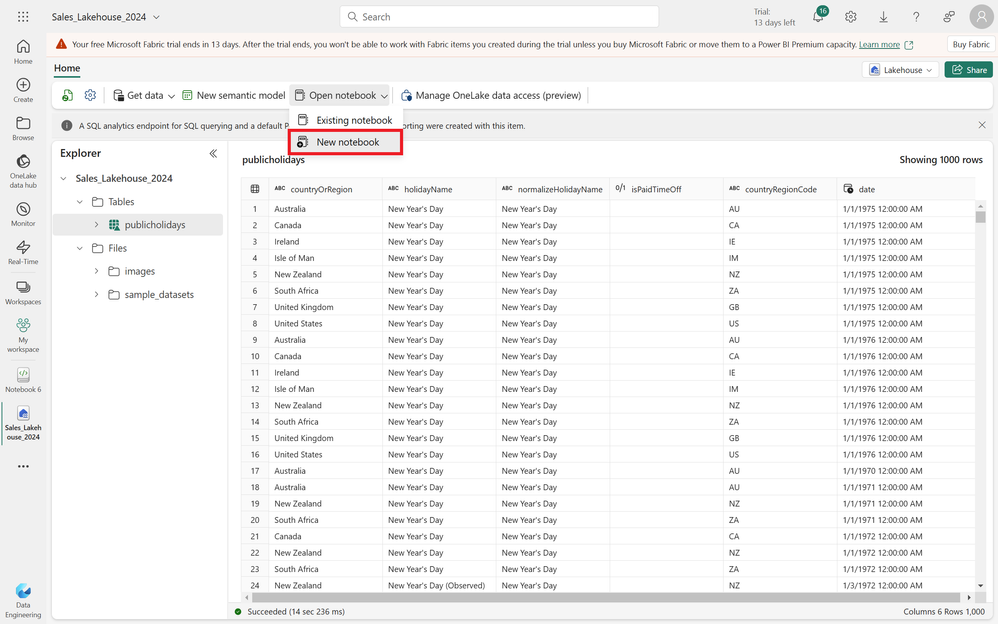998x624 pixels.
Task: Open notifications bell
Action: coord(819,17)
